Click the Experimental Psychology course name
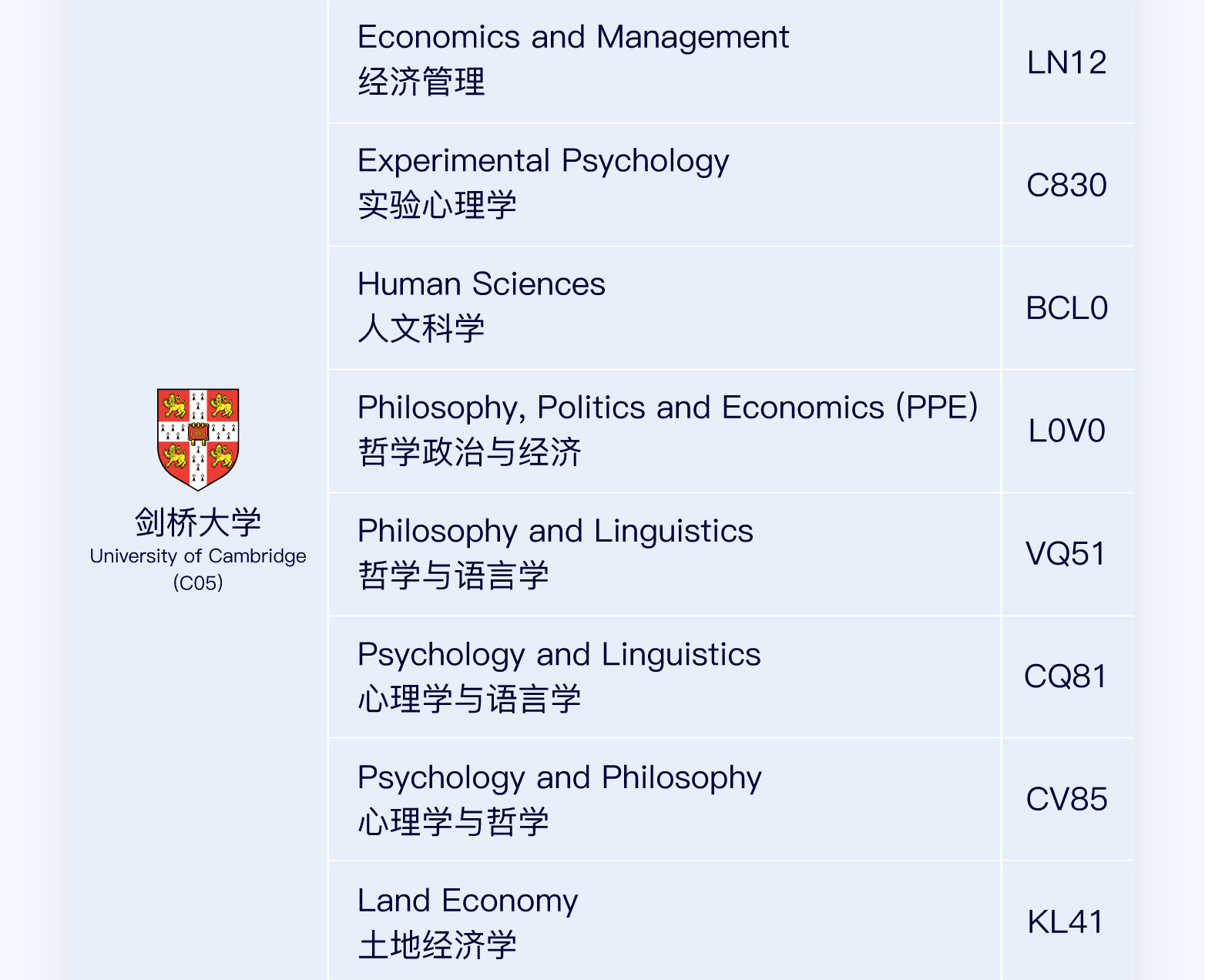Viewport: 1205px width, 980px height. tap(543, 162)
